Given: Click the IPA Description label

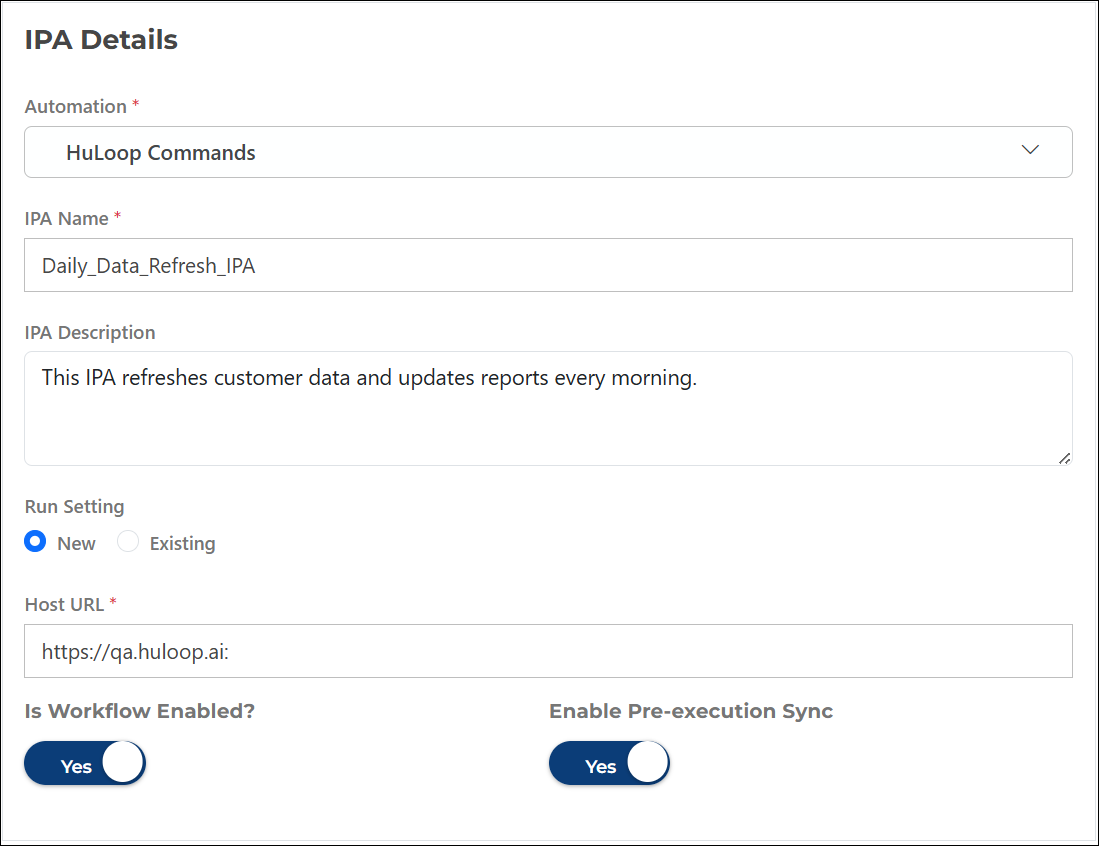Looking at the screenshot, I should [90, 332].
